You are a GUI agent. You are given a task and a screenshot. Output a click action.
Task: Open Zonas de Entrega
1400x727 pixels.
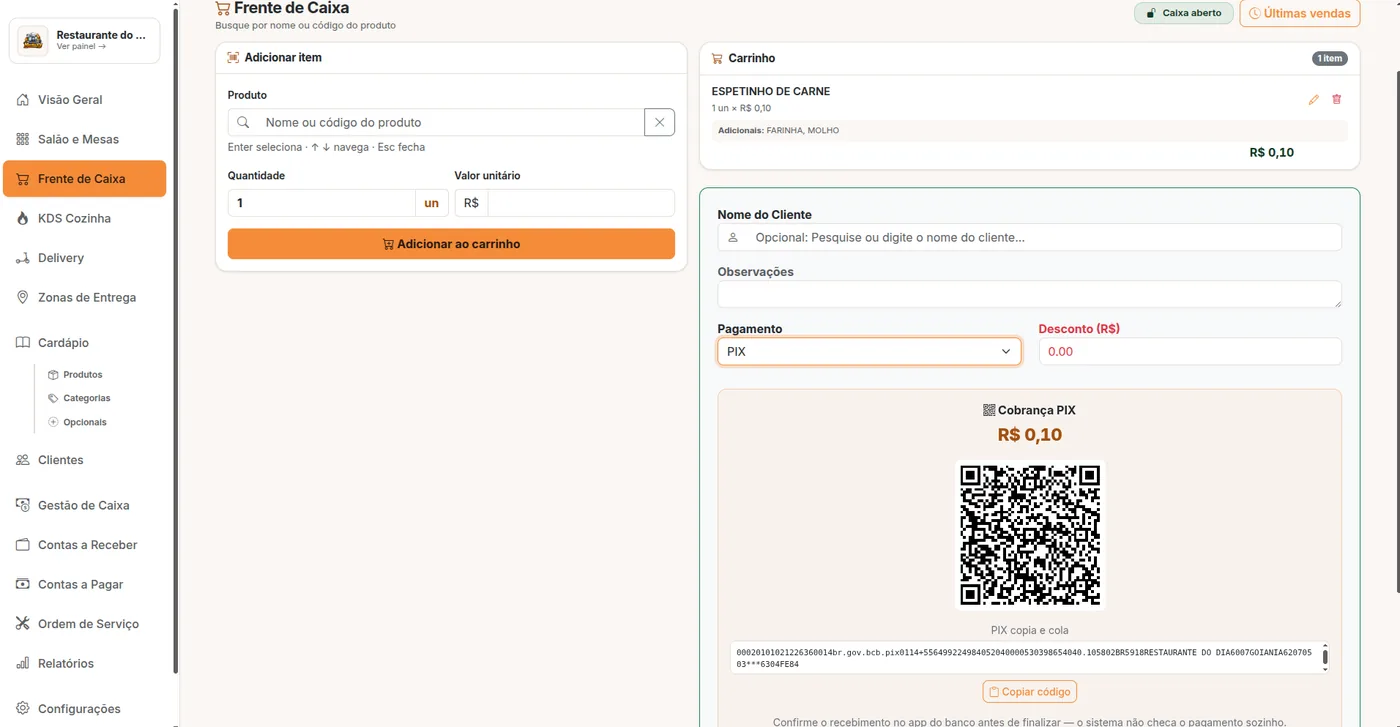tap(84, 297)
